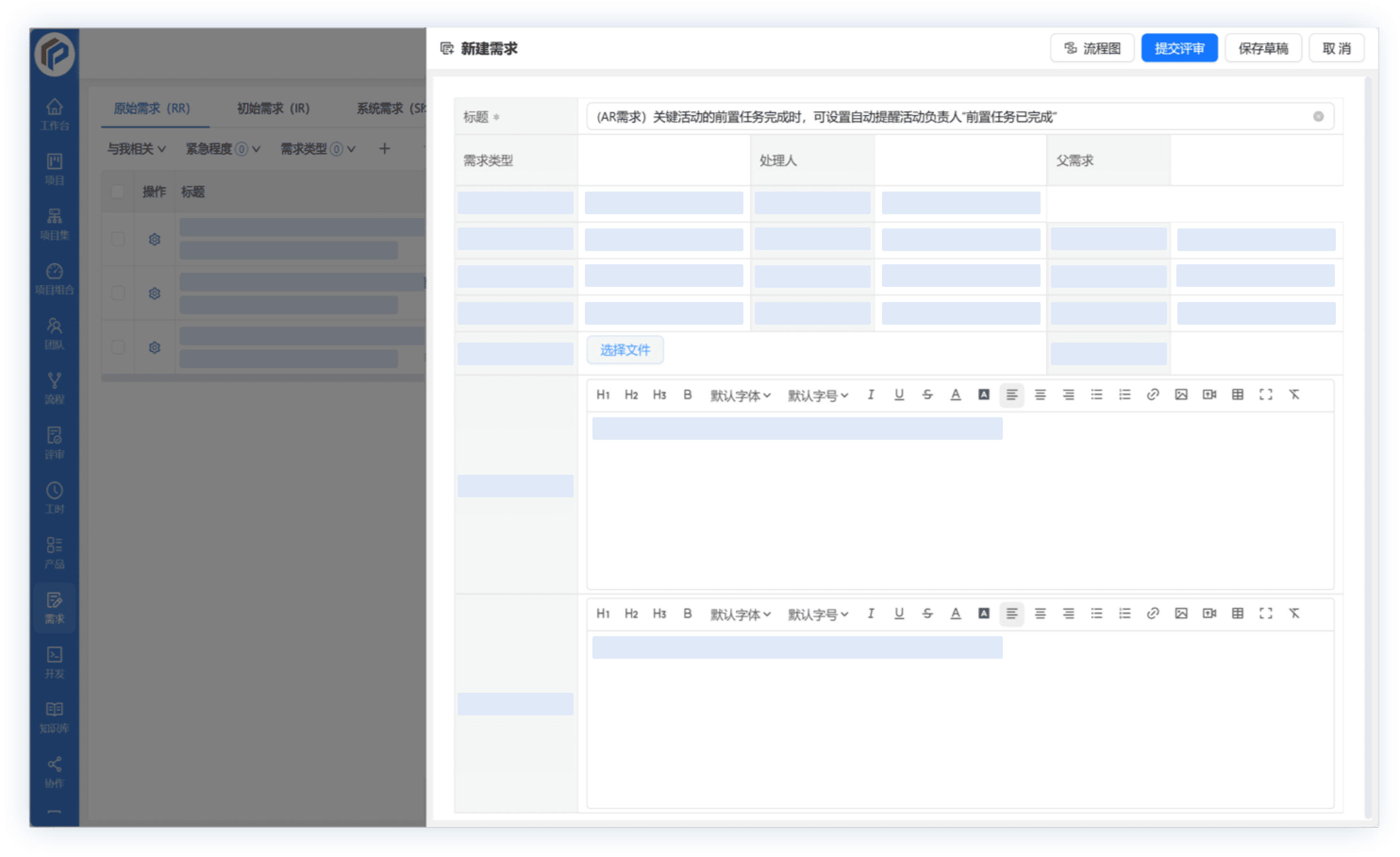Expand the 与我相关 filter dropdown
The height and width of the screenshot is (857, 1400).
[x=136, y=149]
